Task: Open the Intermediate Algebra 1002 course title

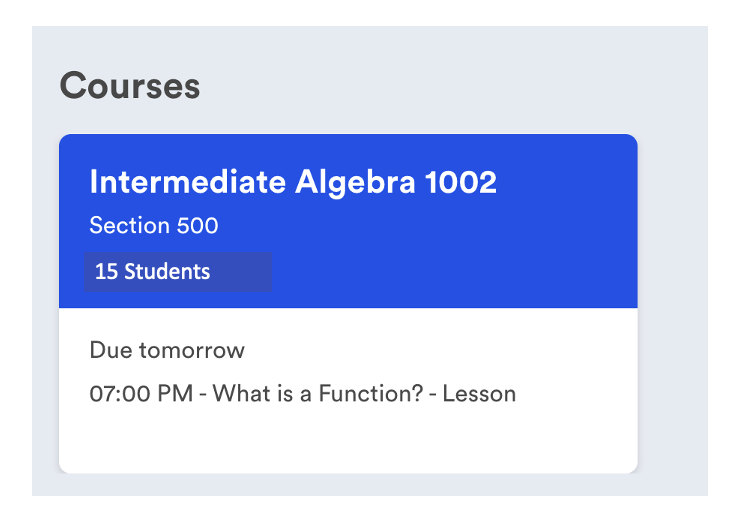Action: (x=293, y=183)
